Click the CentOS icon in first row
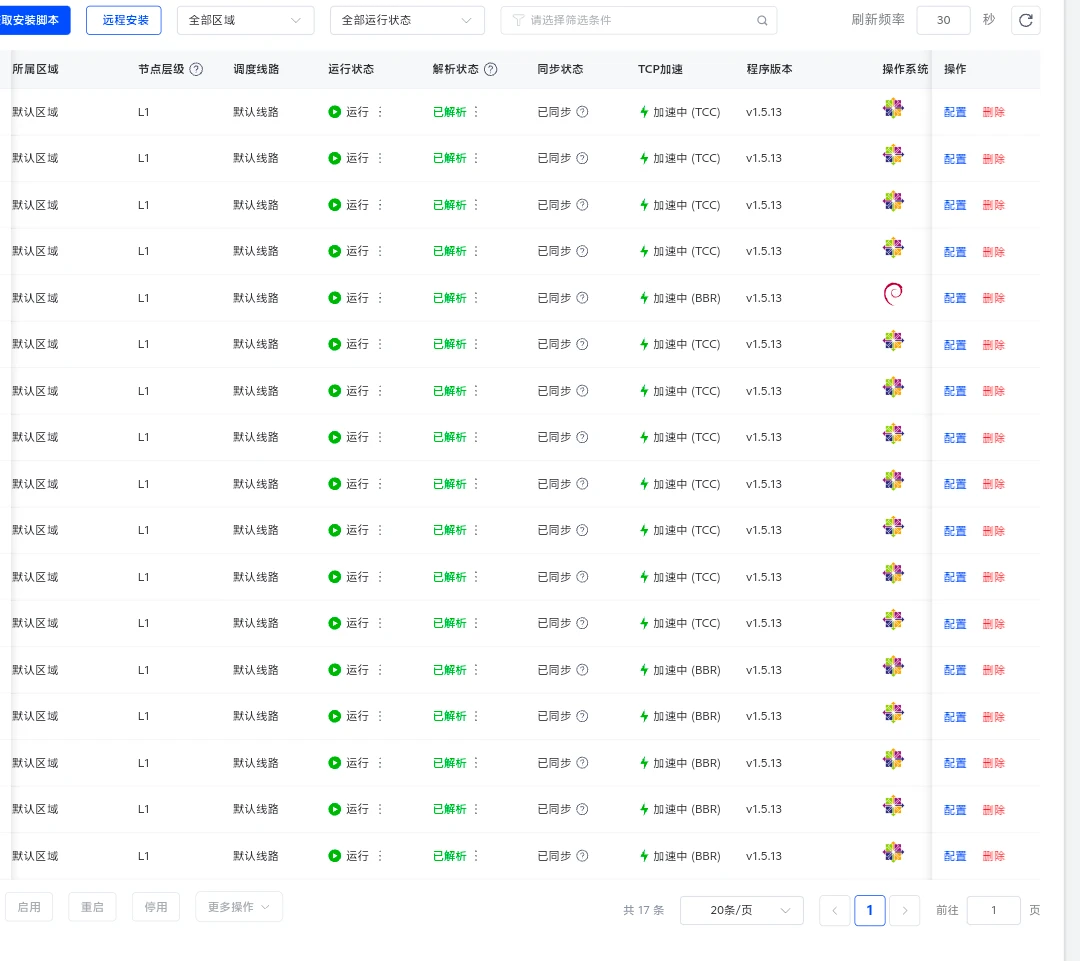Image resolution: width=1080 pixels, height=961 pixels. (893, 110)
